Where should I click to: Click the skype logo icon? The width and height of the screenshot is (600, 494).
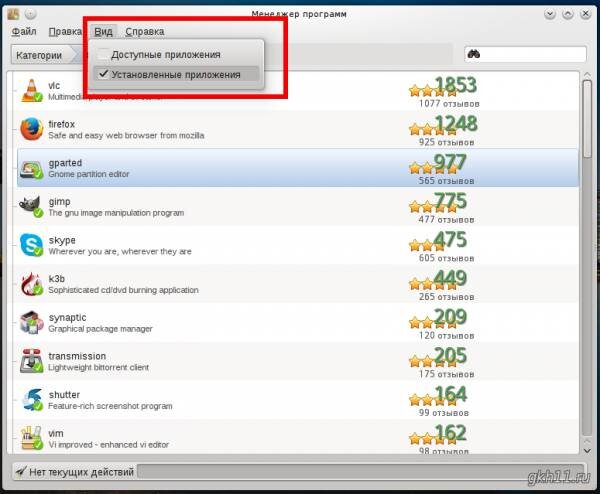[31, 245]
